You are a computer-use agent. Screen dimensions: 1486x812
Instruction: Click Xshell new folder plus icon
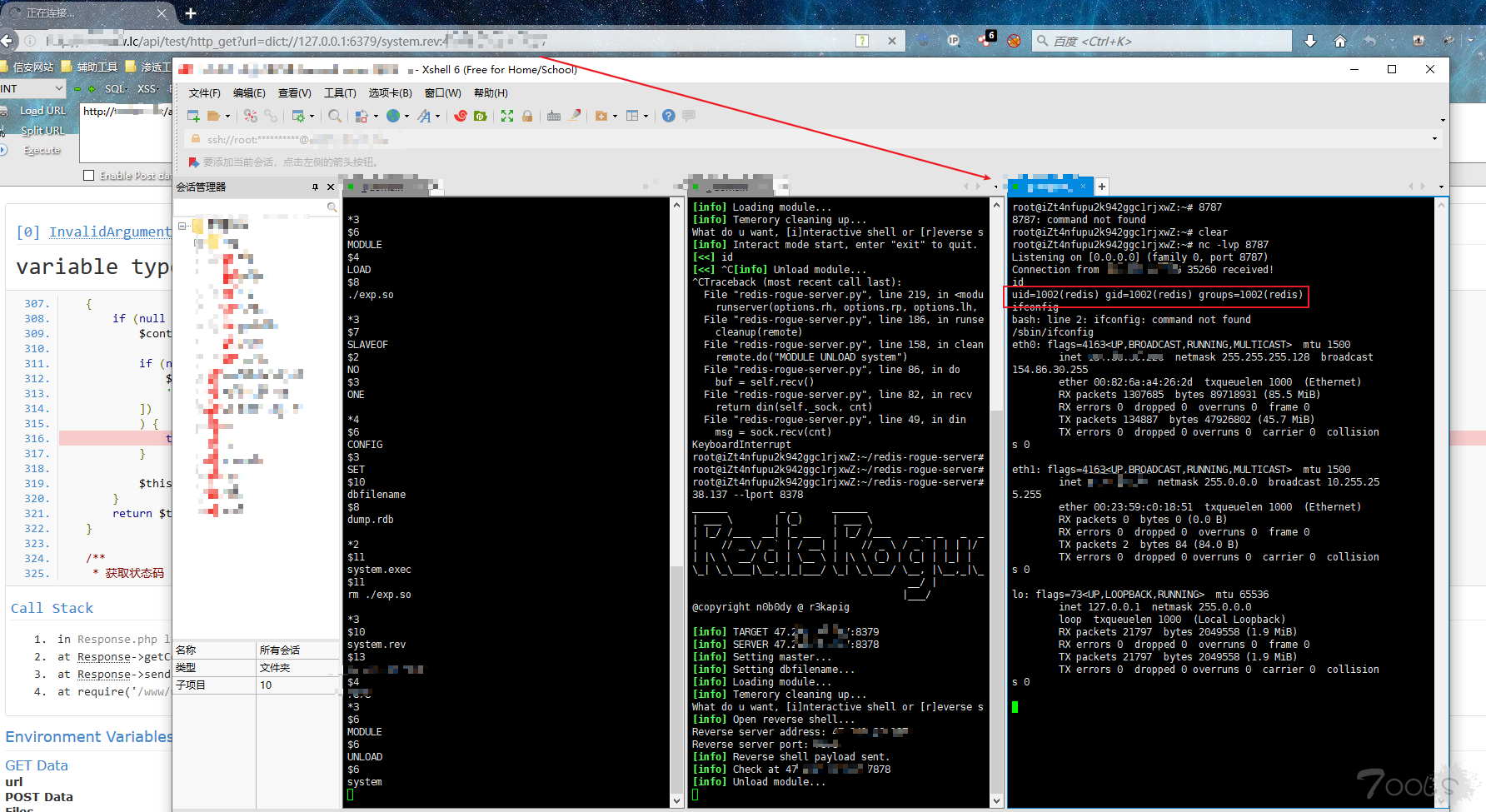[601, 116]
